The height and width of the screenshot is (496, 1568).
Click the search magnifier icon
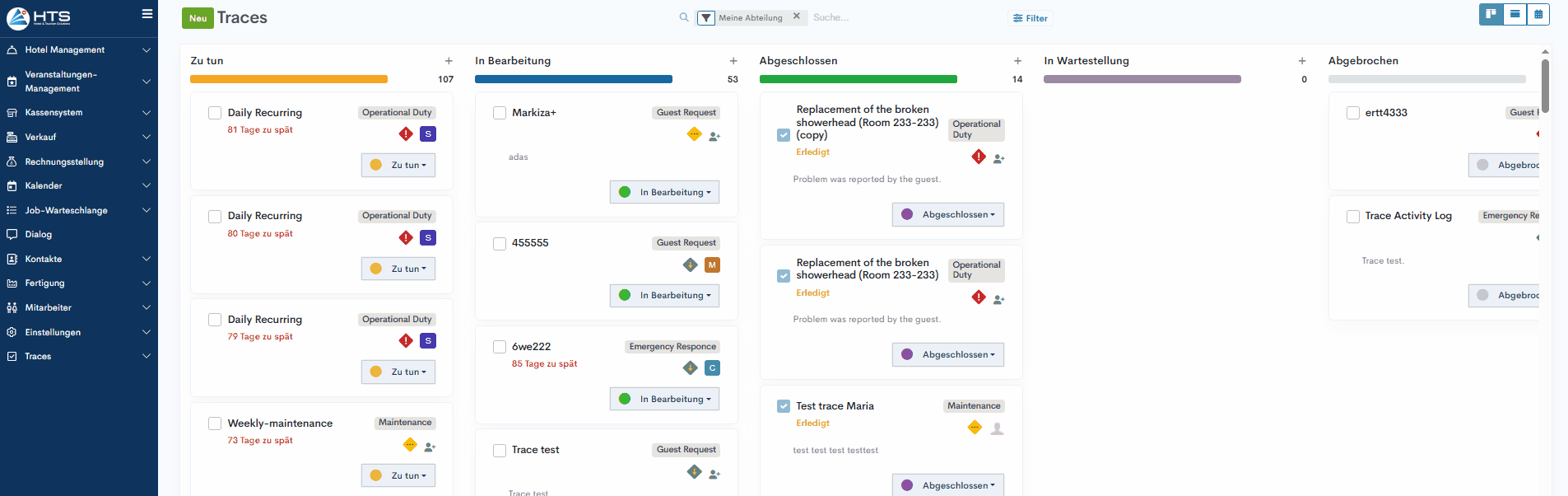[684, 17]
